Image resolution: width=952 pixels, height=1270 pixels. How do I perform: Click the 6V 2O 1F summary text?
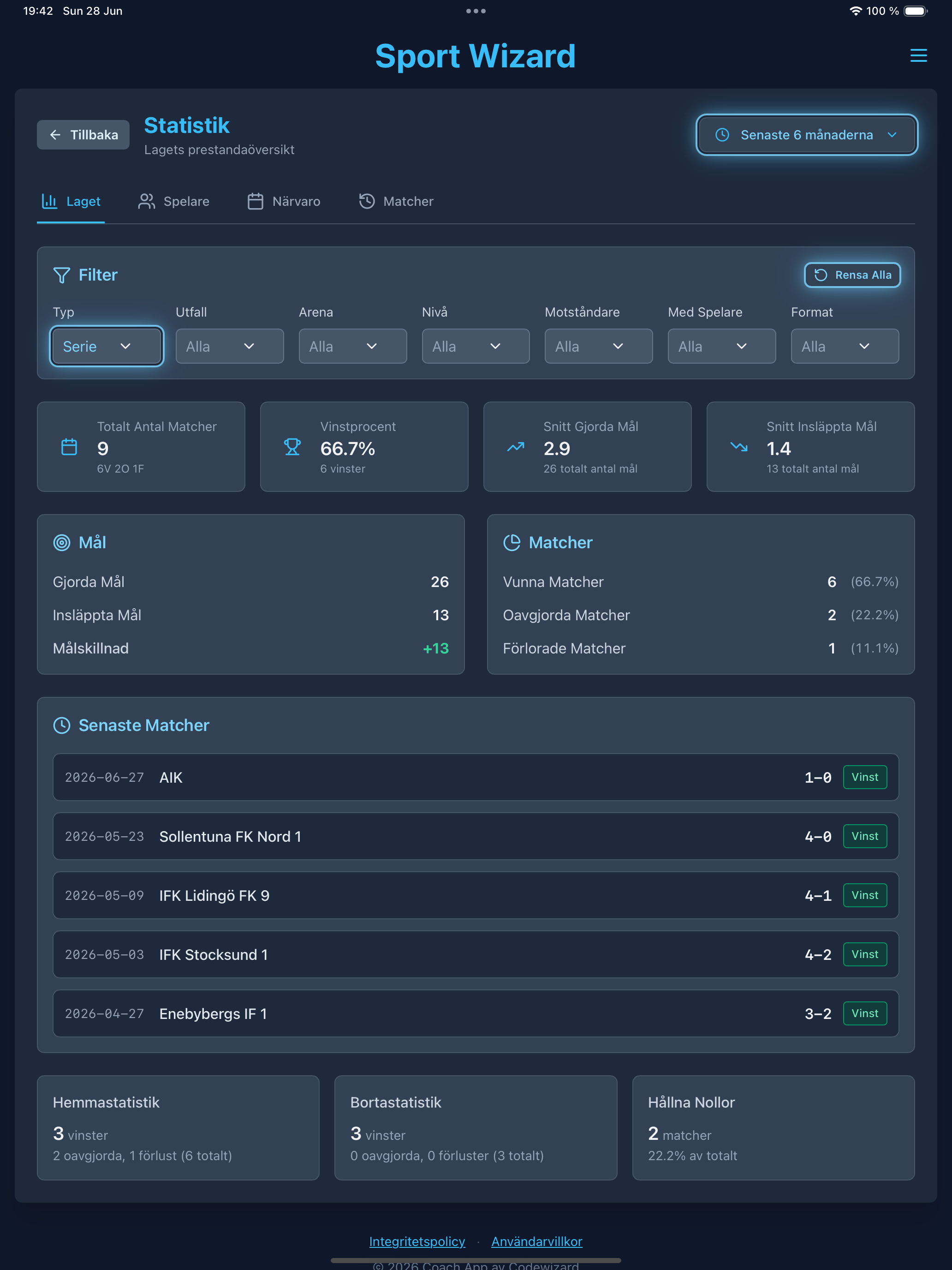coord(120,468)
